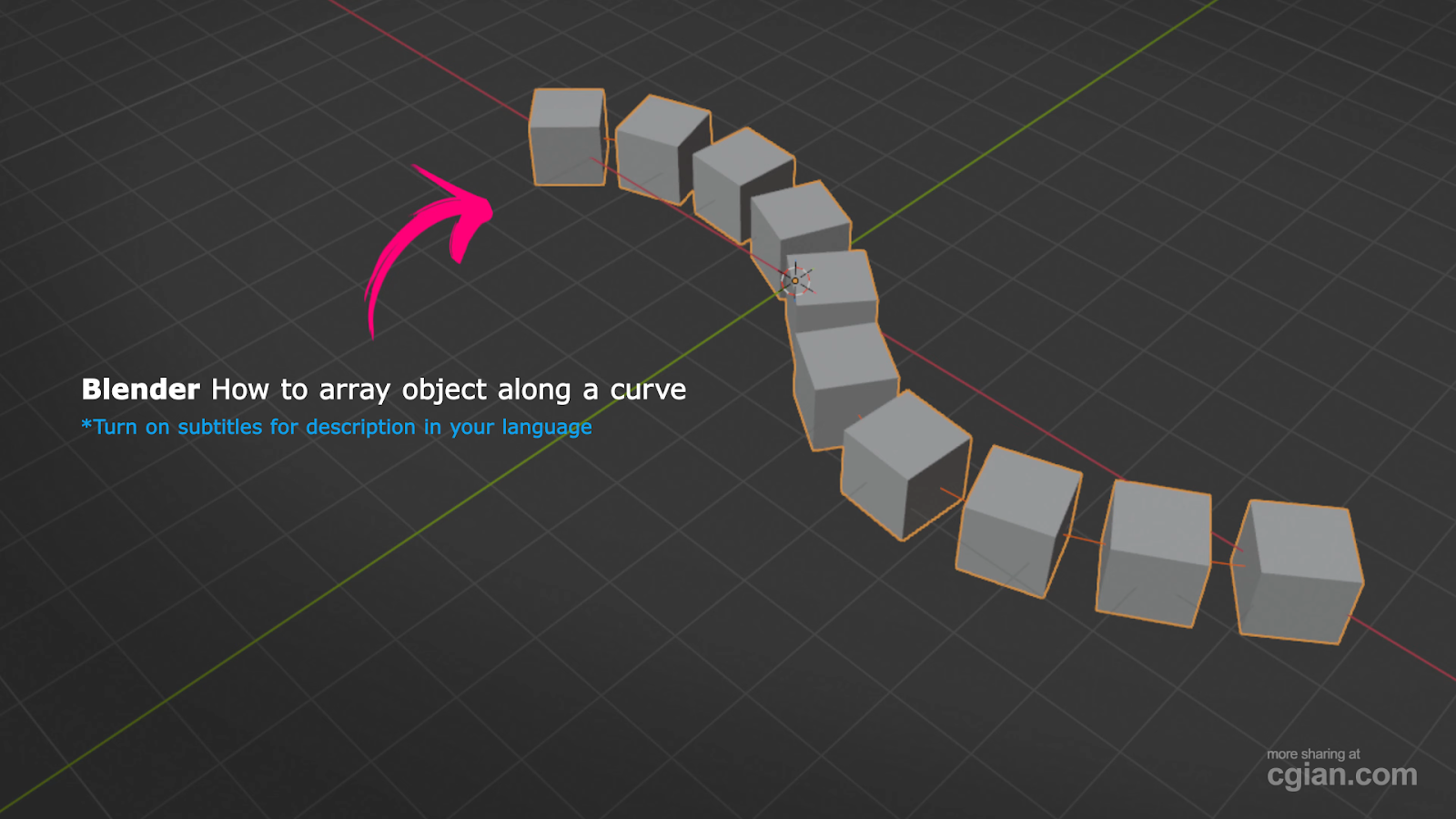Click "*Turn on subtitles for description in your language"
1456x819 pixels.
(x=337, y=427)
